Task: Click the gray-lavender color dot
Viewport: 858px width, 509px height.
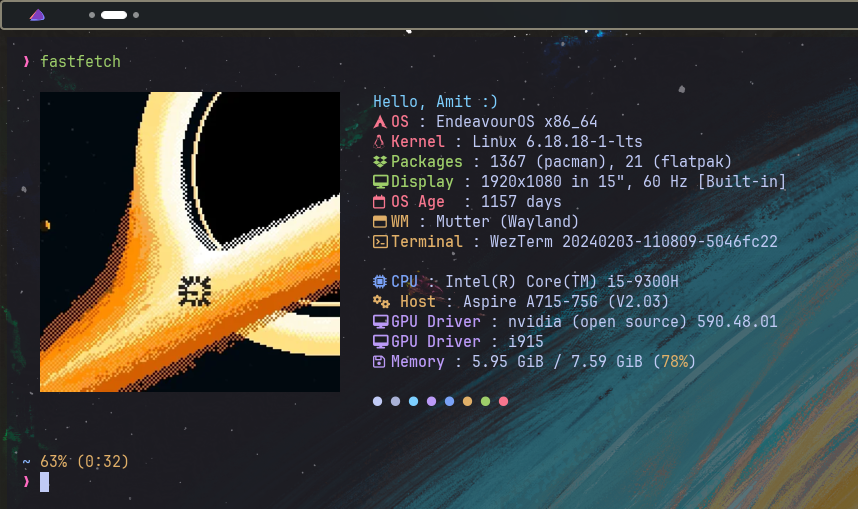Action: 396,401
